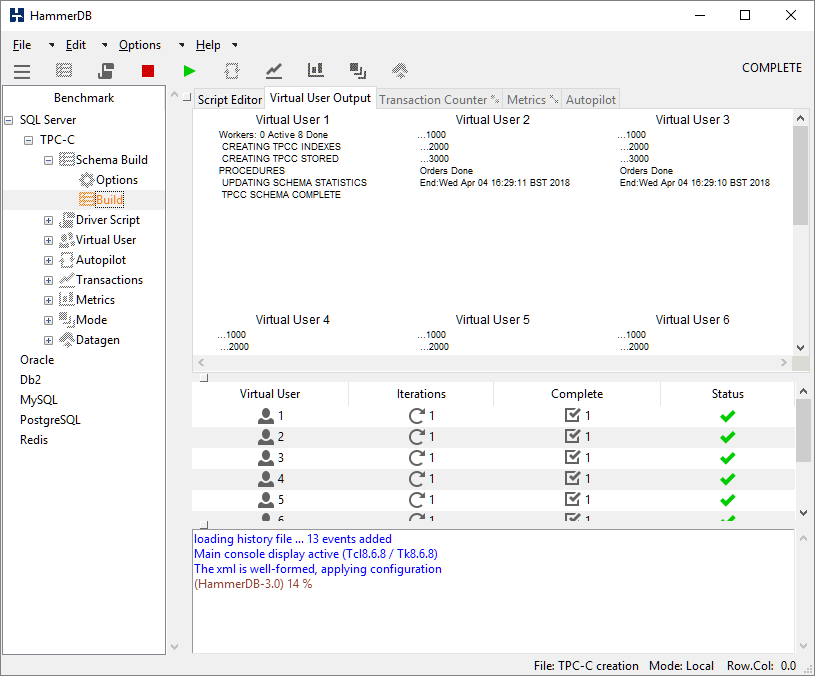Select the Oracle benchmark
This screenshot has height=676, width=815.
[x=37, y=360]
